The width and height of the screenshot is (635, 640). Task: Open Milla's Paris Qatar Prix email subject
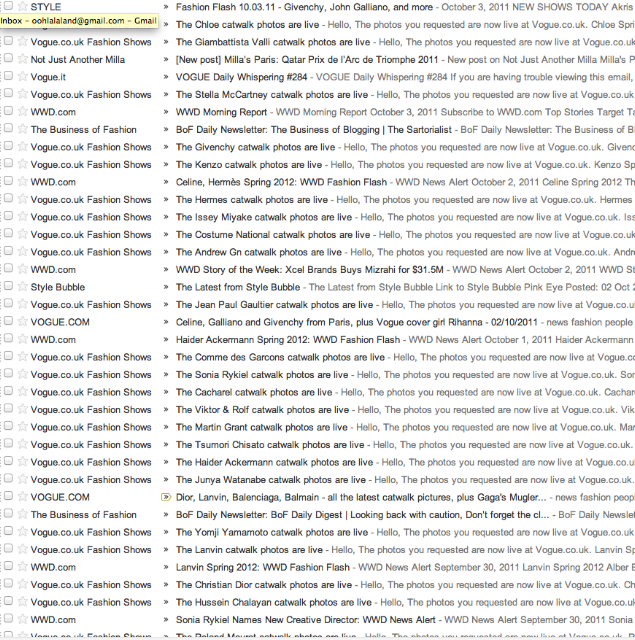(x=307, y=60)
